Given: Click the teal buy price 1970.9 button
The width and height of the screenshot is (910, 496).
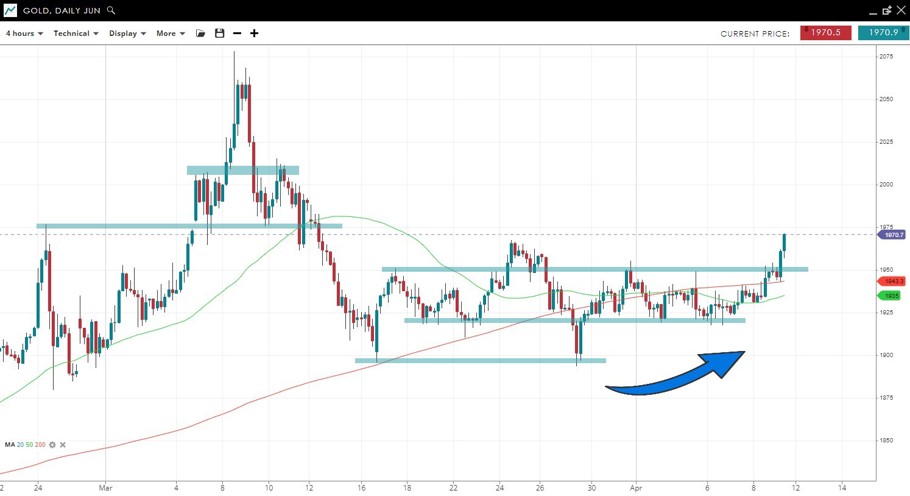Looking at the screenshot, I should [883, 33].
